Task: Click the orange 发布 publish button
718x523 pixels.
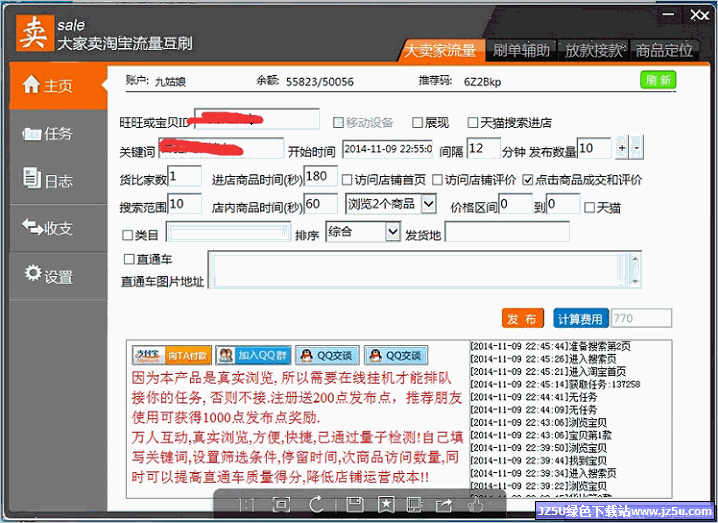Action: (x=522, y=318)
